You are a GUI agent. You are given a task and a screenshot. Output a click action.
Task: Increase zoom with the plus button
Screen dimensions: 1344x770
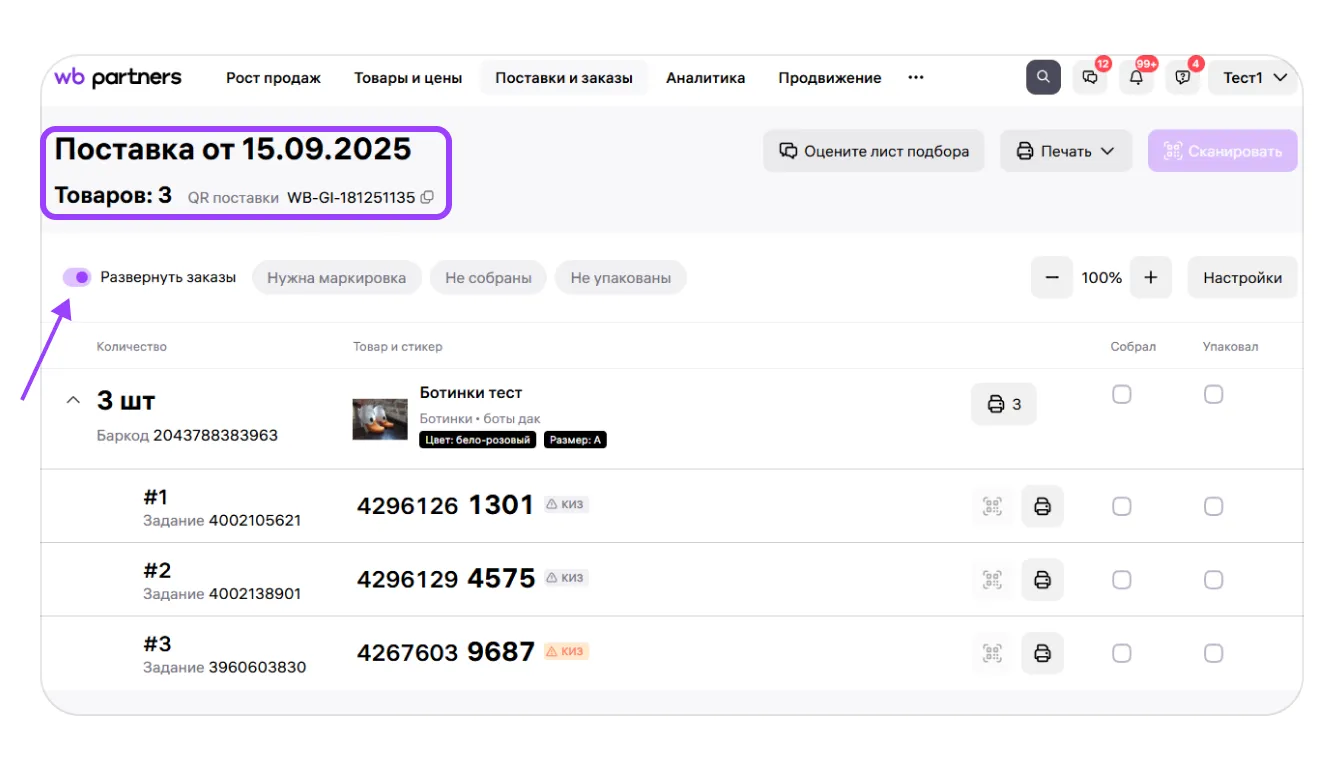click(x=1150, y=278)
